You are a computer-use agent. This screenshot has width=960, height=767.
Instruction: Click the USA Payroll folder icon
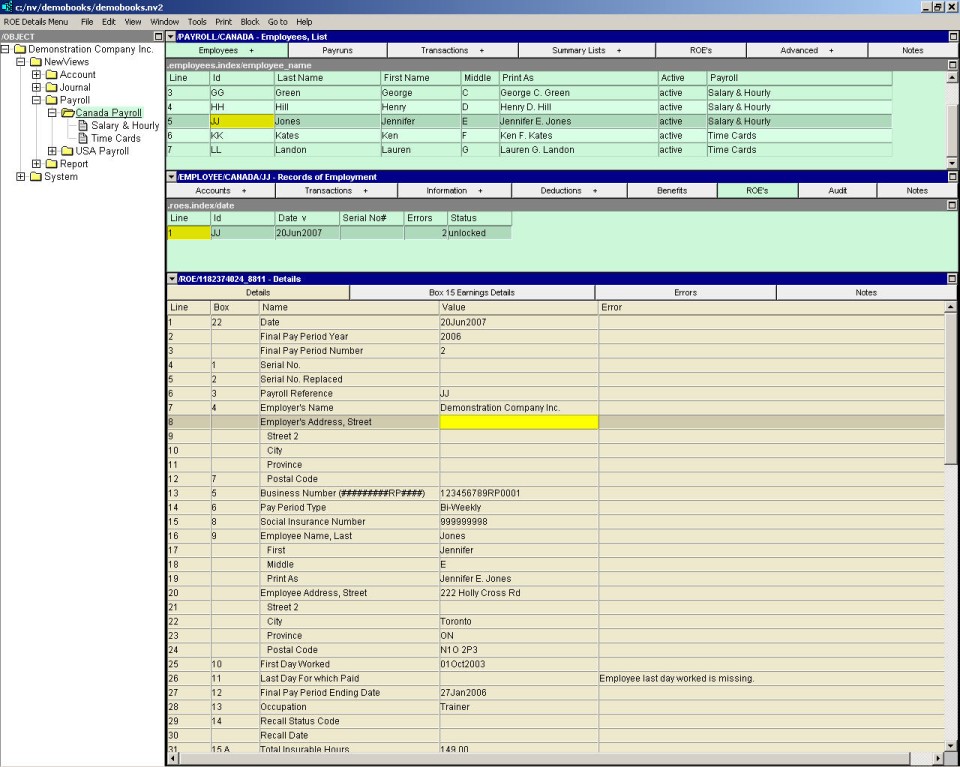69,152
